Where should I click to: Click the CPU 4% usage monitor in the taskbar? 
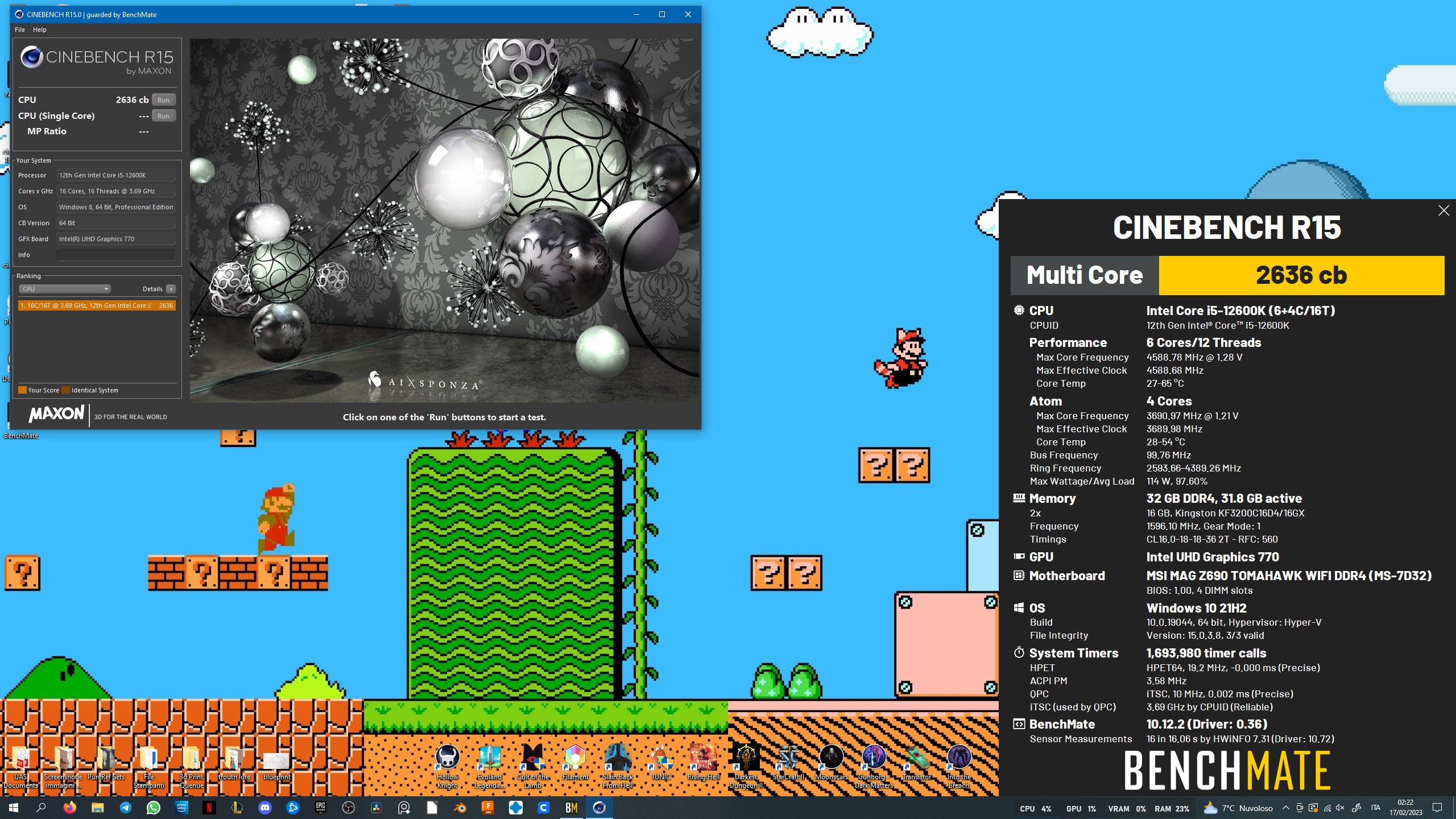pos(1035,808)
